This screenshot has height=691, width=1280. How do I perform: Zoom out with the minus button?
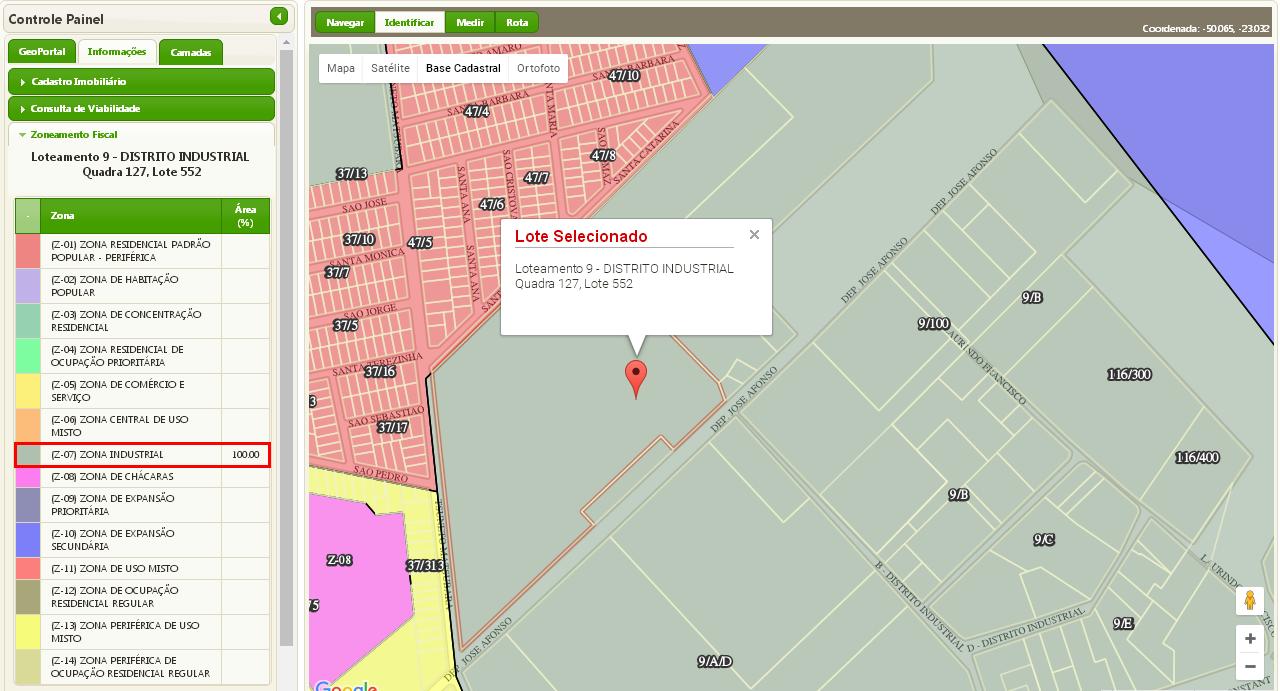click(x=1250, y=666)
